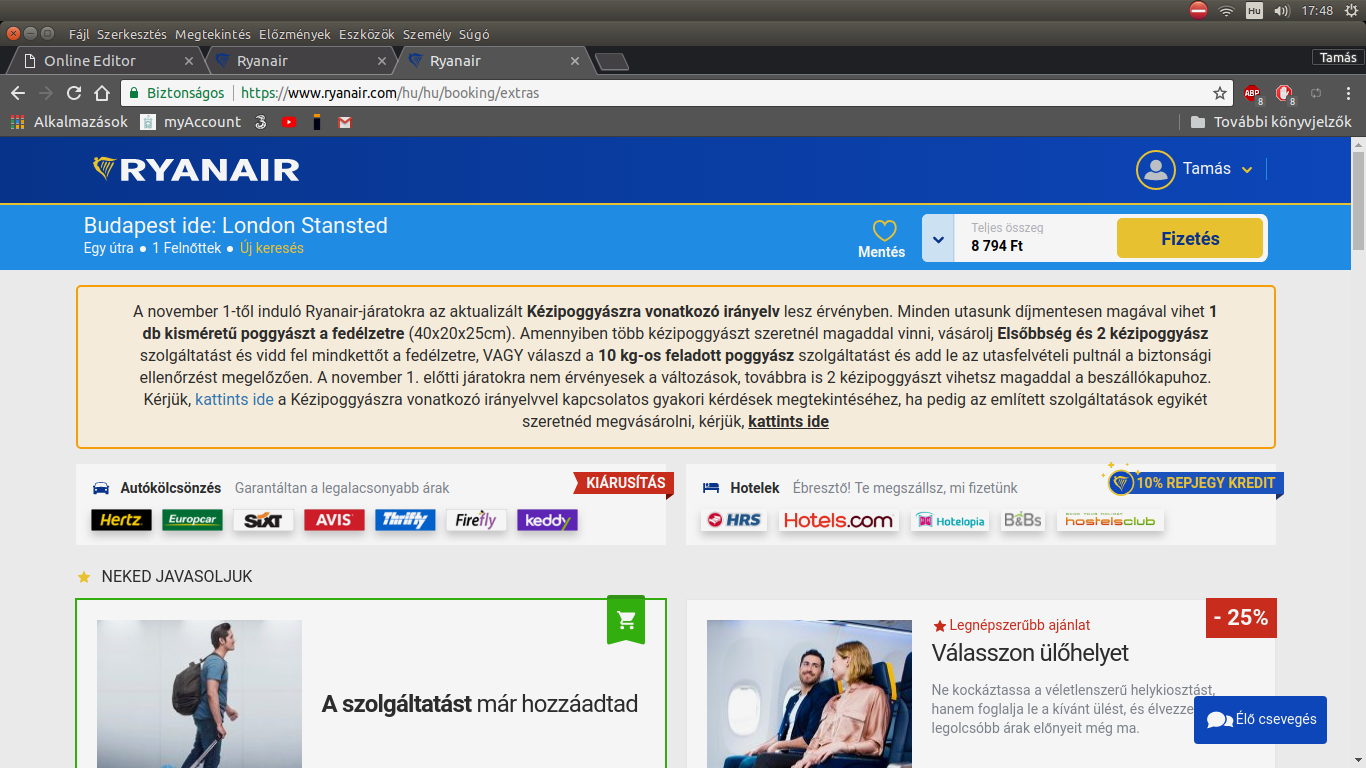
Task: Click the KIÁRUSÍTÁS sale badge
Action: tap(624, 483)
